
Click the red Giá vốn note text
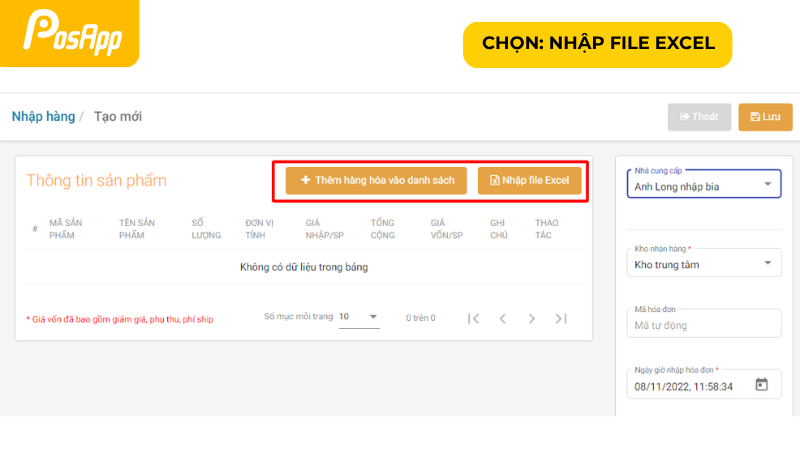tap(120, 319)
